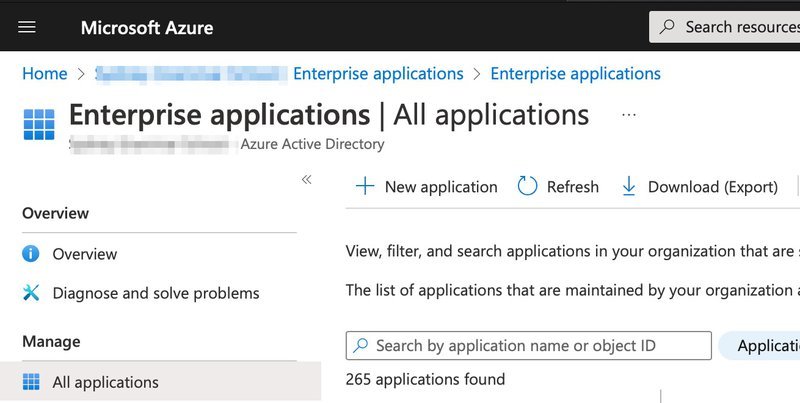This screenshot has width=800, height=403.
Task: Go to Microsoft Azure home title
Action: coord(147,28)
